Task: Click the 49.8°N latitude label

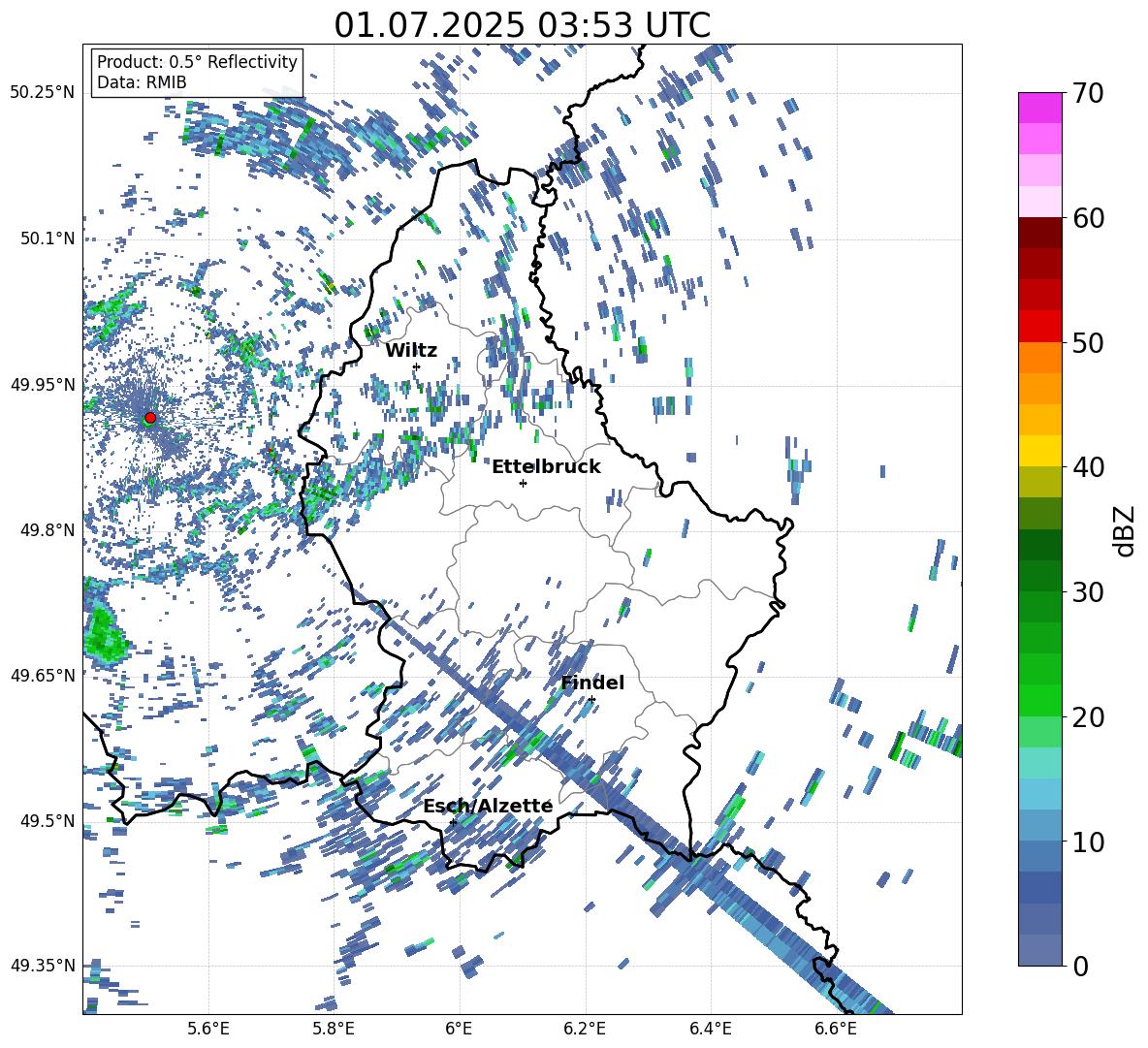Action: click(47, 530)
